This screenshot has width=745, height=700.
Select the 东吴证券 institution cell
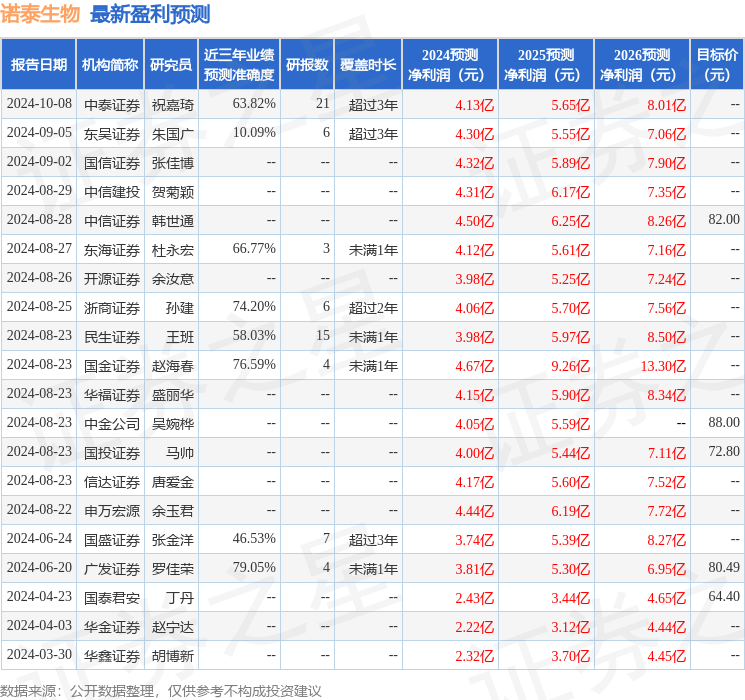[x=112, y=134]
